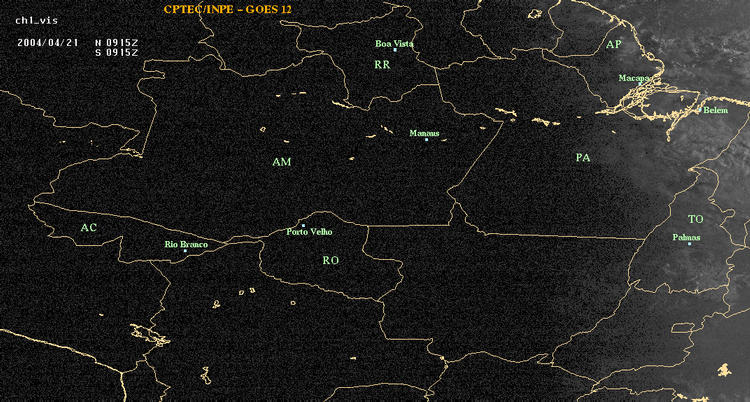
Task: Click the AC state abbreviation
Action: pos(88,227)
